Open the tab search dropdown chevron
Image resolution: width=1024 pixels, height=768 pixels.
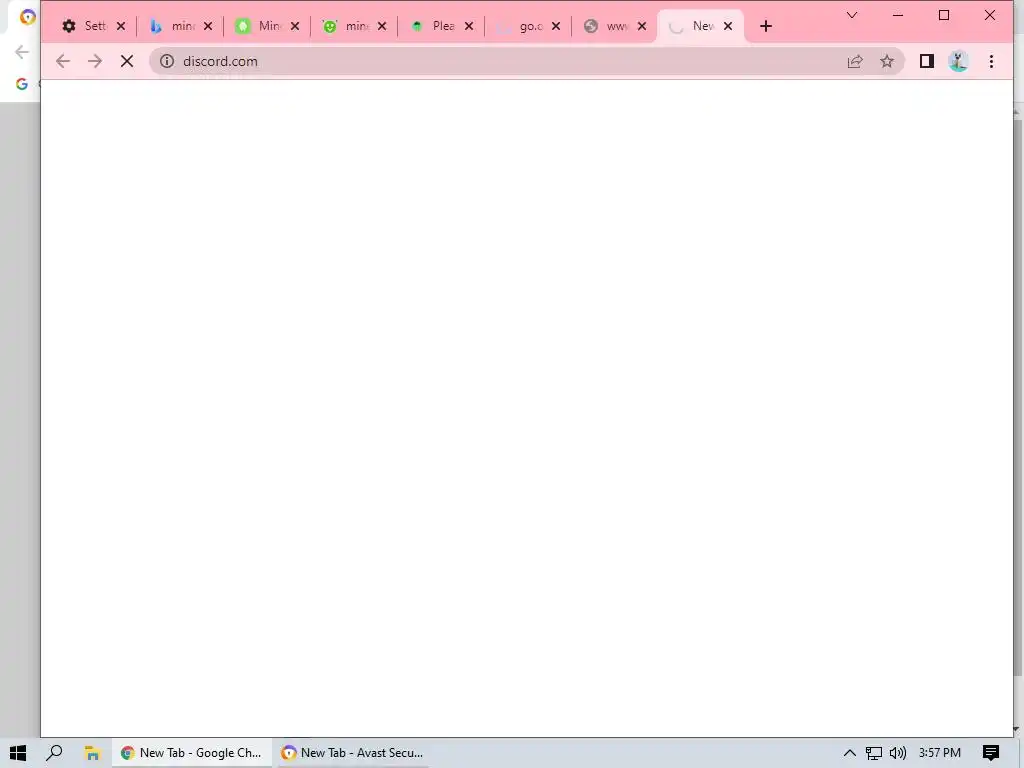852,15
